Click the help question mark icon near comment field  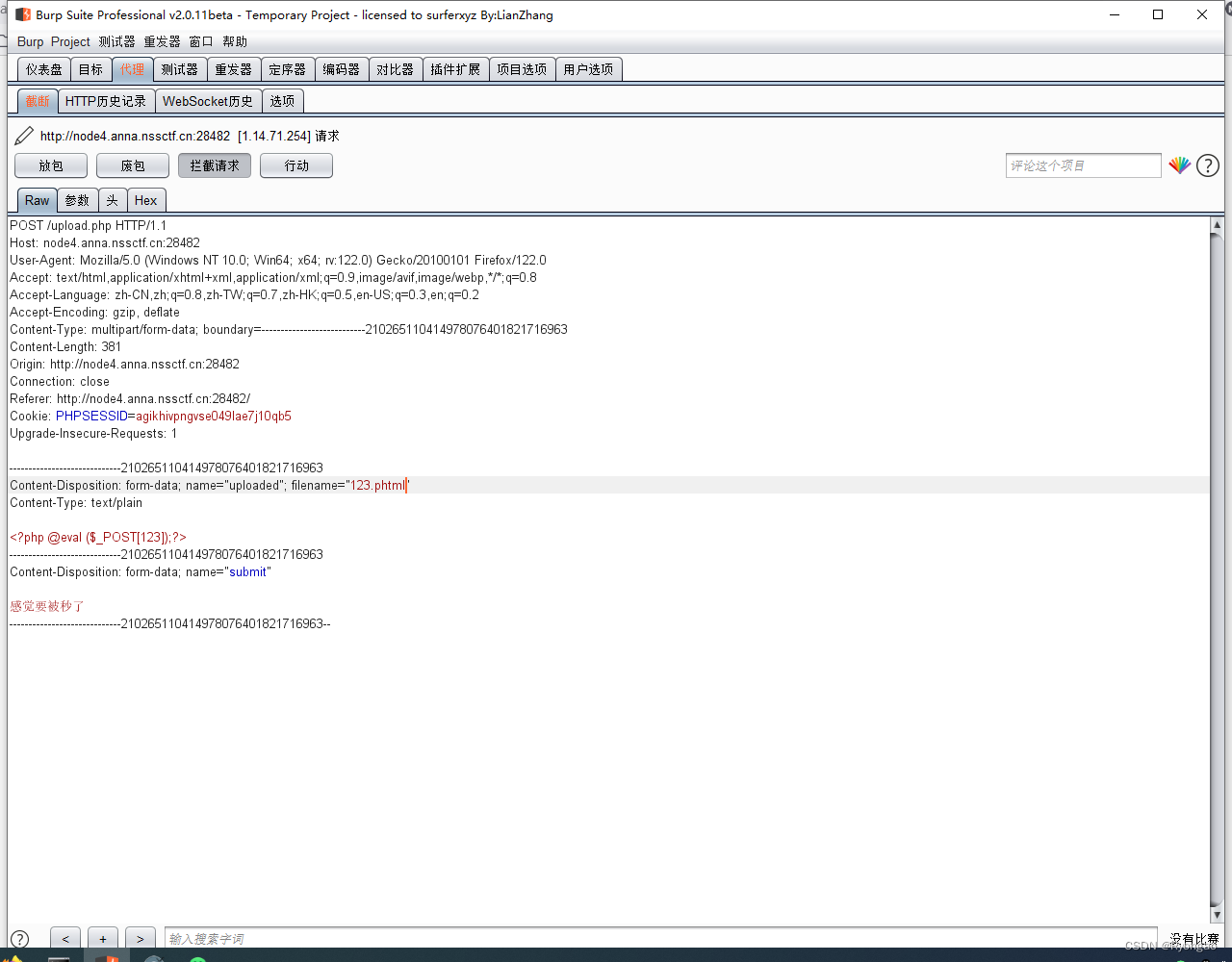click(x=1207, y=165)
